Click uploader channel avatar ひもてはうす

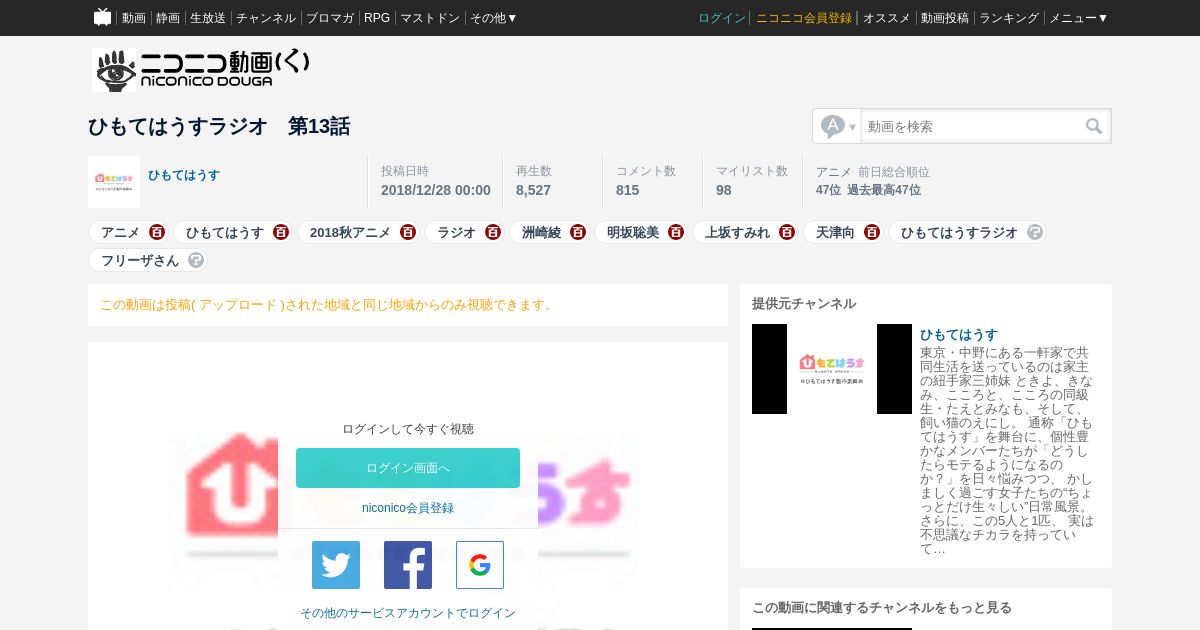click(x=114, y=182)
